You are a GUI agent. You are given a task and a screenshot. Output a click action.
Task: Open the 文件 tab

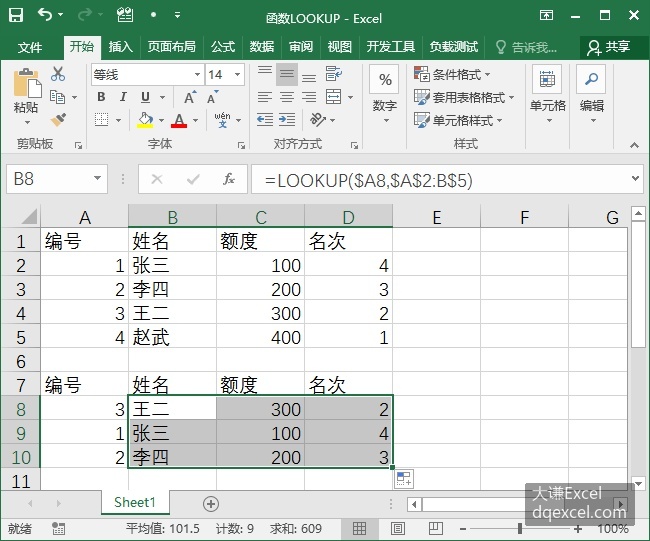(x=30, y=47)
